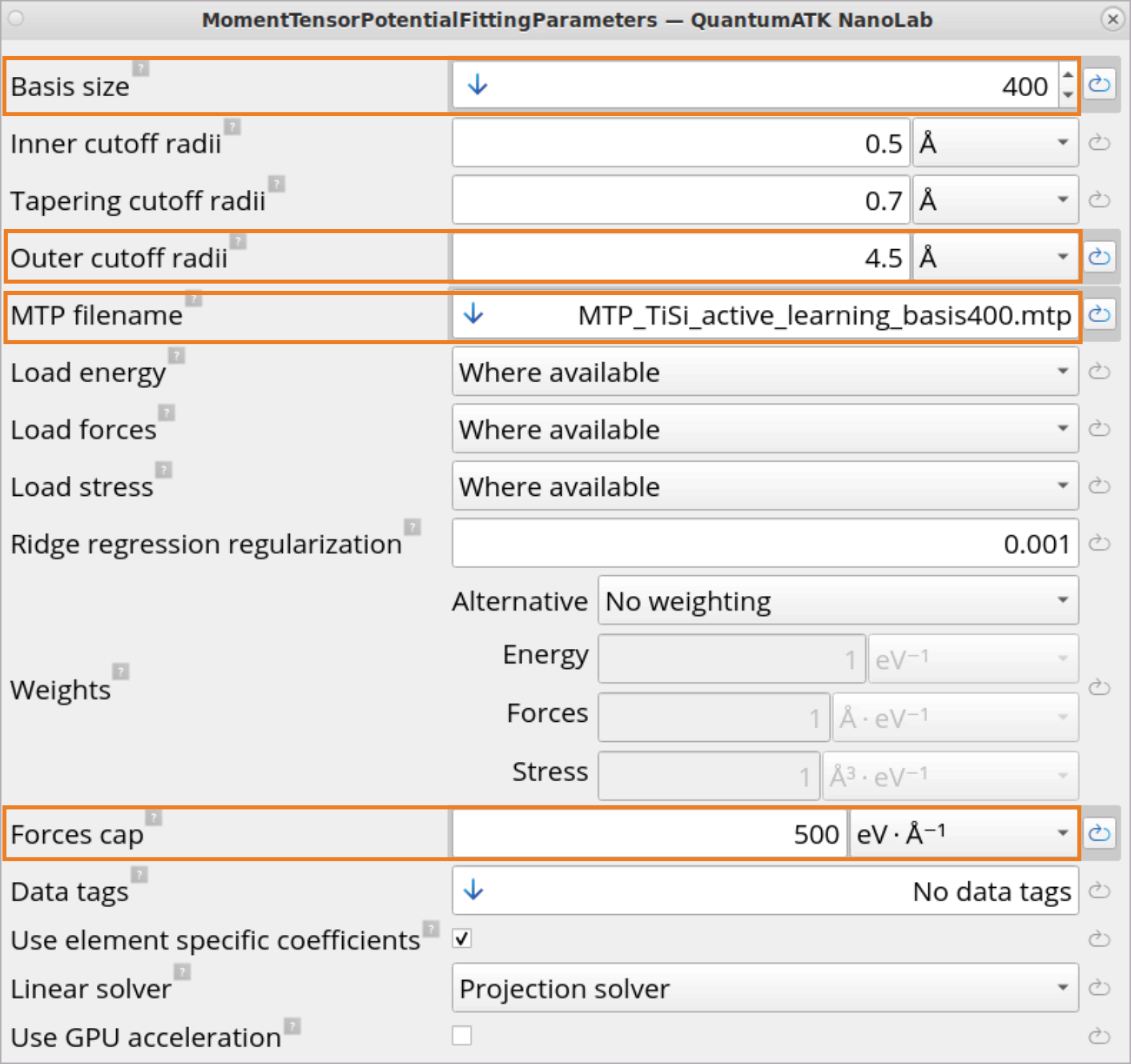Viewport: 1131px width, 1064px height.
Task: Open Linear solver dropdown
Action: point(765,988)
